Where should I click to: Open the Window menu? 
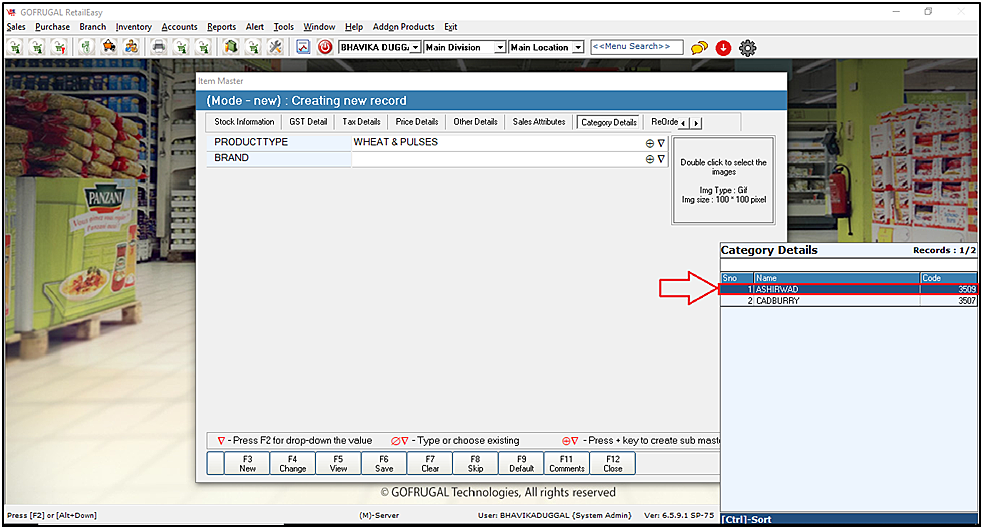tap(319, 27)
